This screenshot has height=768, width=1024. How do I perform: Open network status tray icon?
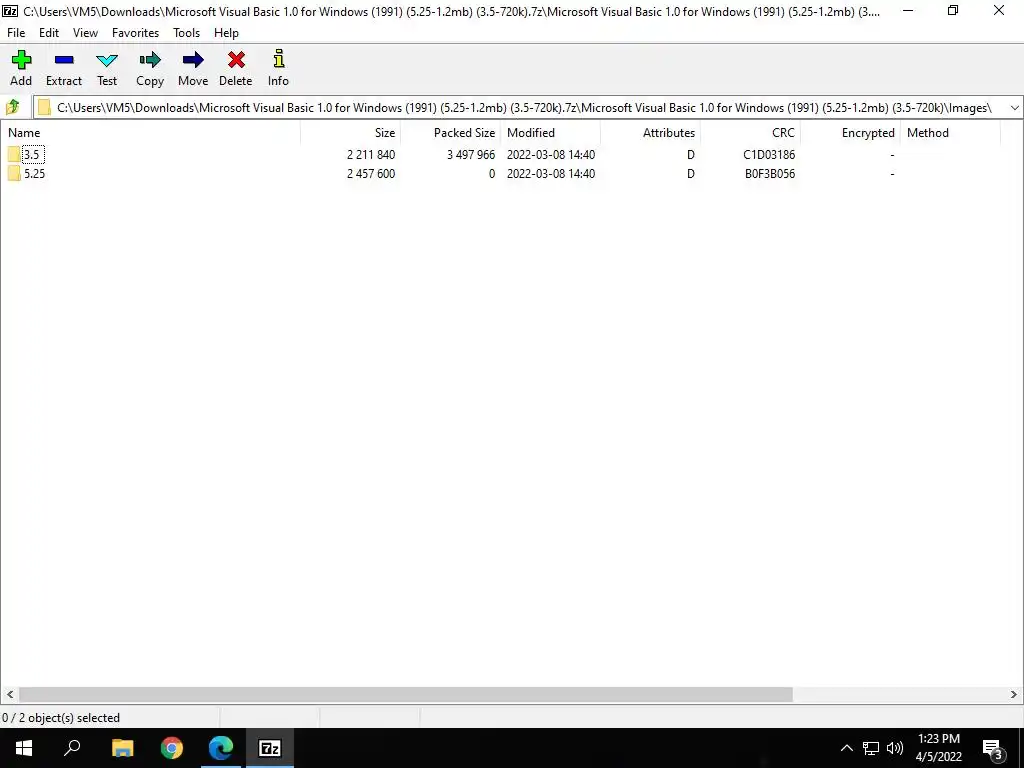[x=871, y=748]
